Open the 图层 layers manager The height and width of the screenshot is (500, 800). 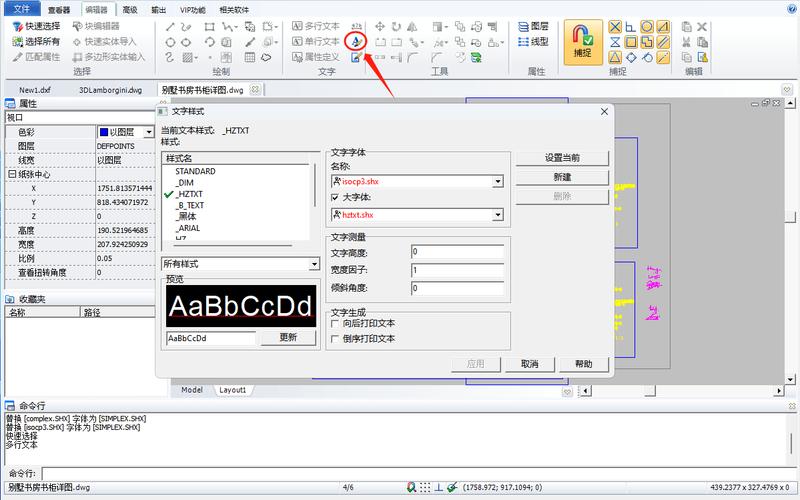point(533,26)
